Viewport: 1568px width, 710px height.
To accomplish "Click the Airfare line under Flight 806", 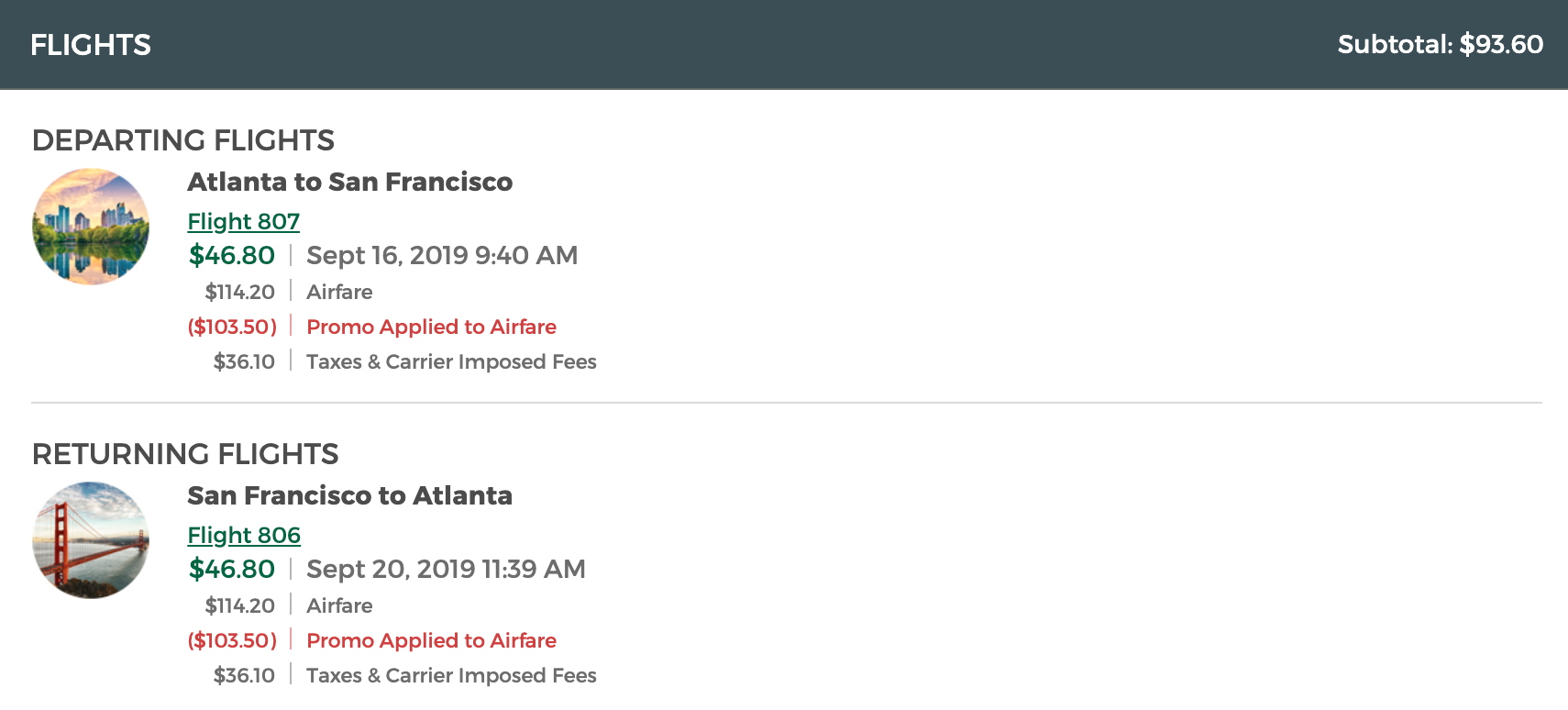I will click(339, 605).
